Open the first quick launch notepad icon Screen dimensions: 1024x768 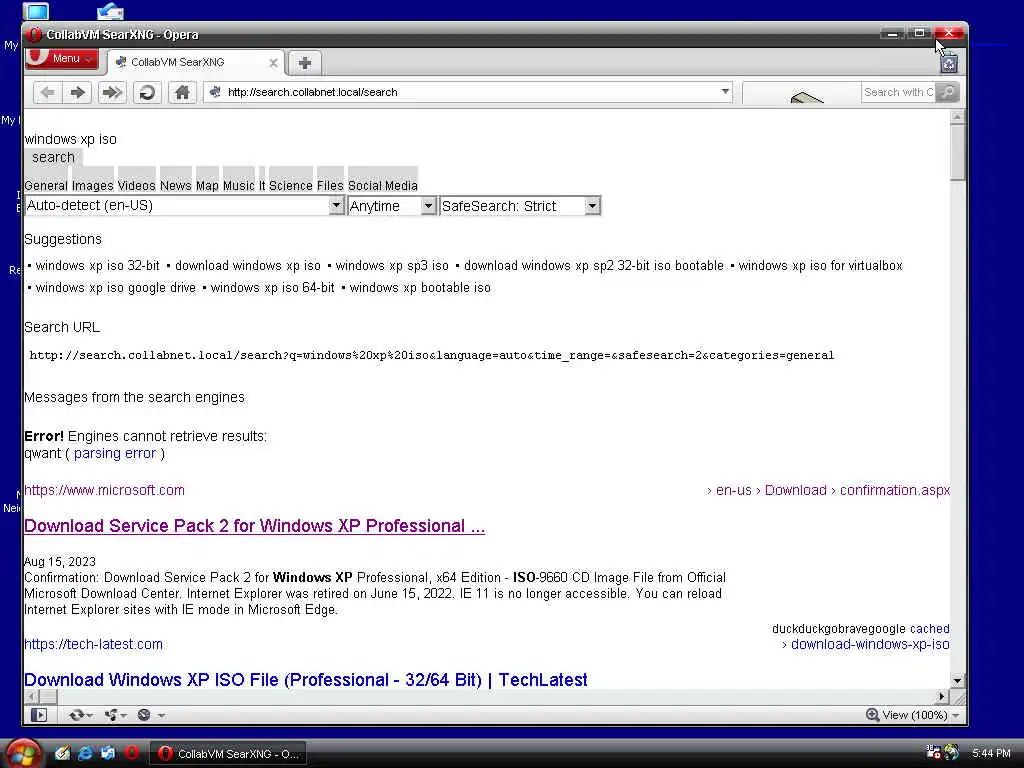[62, 753]
